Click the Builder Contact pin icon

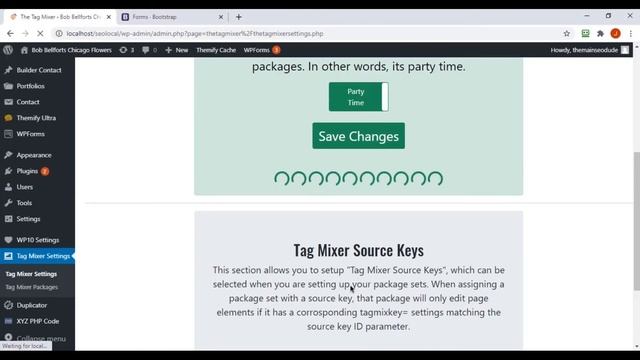pyautogui.click(x=8, y=70)
